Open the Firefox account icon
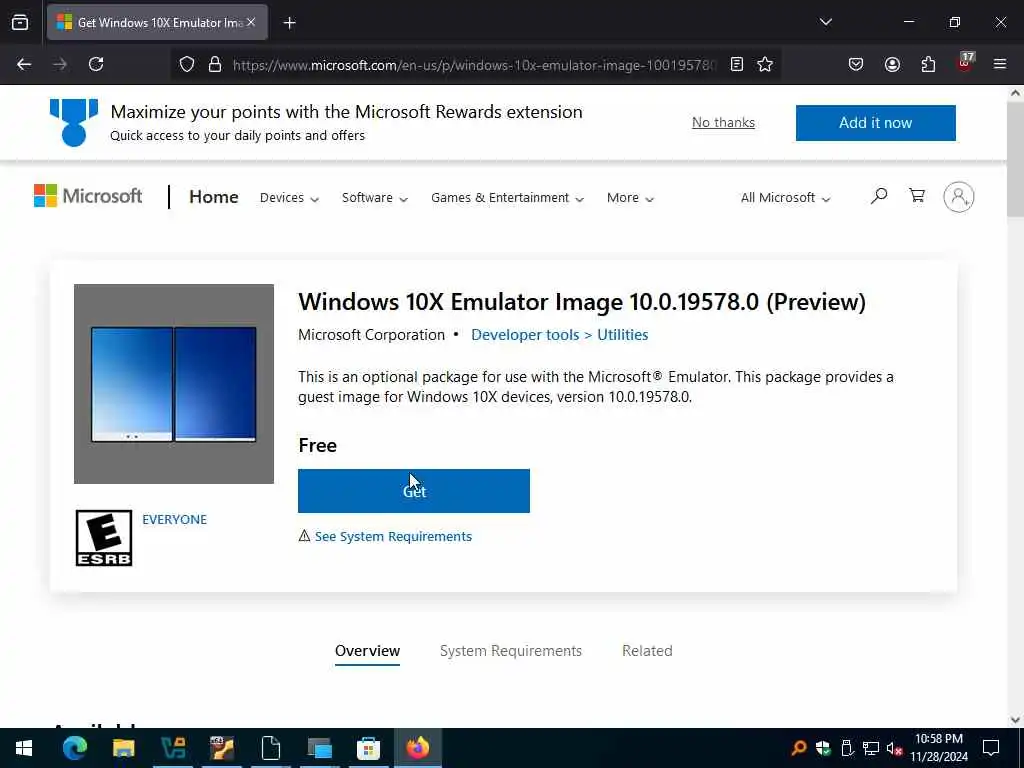 [892, 64]
